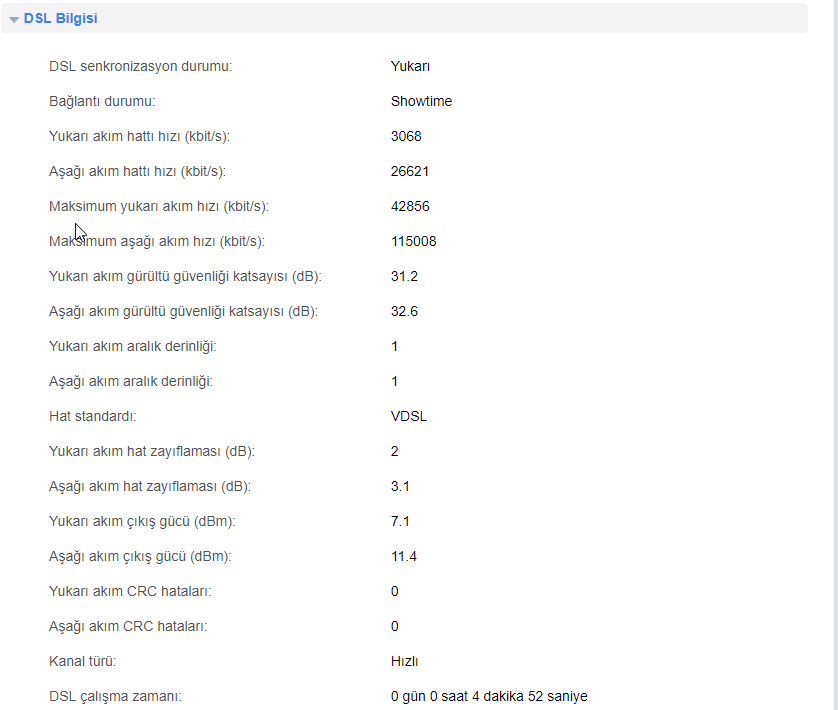Click the DSL Bilgisi heading link

(60, 18)
